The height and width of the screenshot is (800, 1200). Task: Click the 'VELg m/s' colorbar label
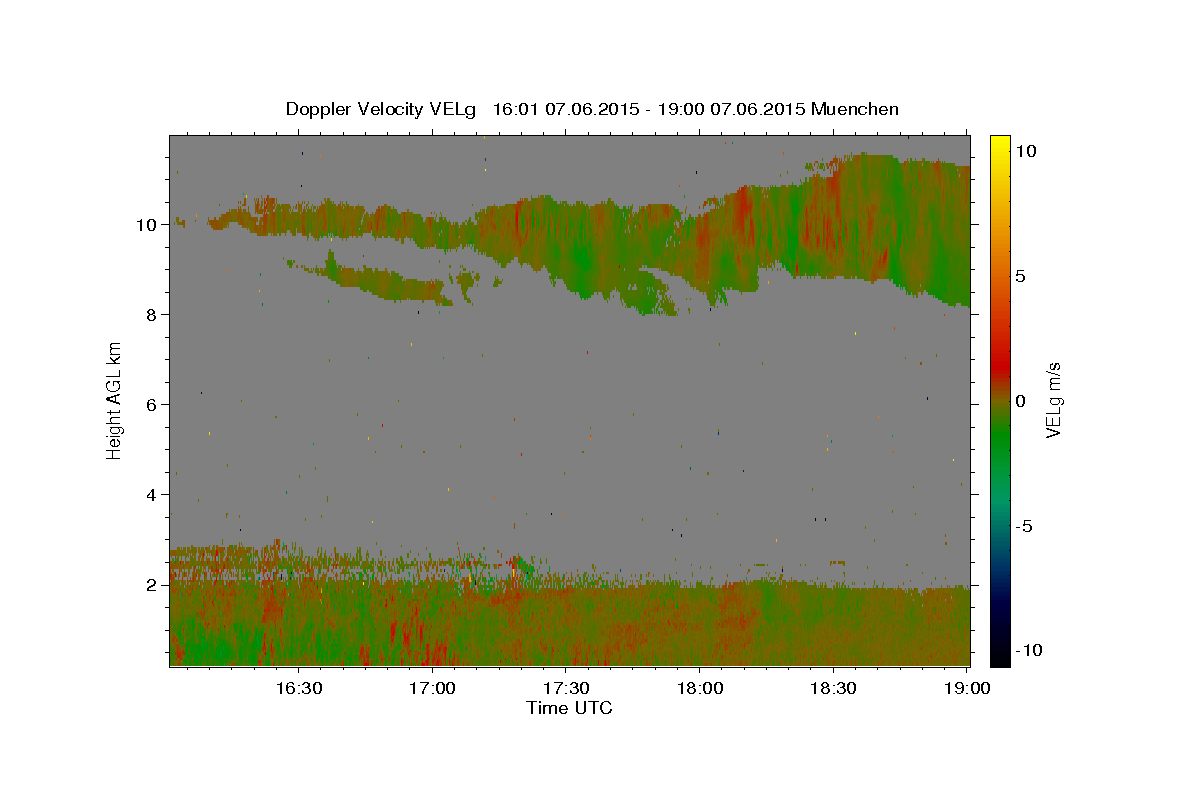1052,400
